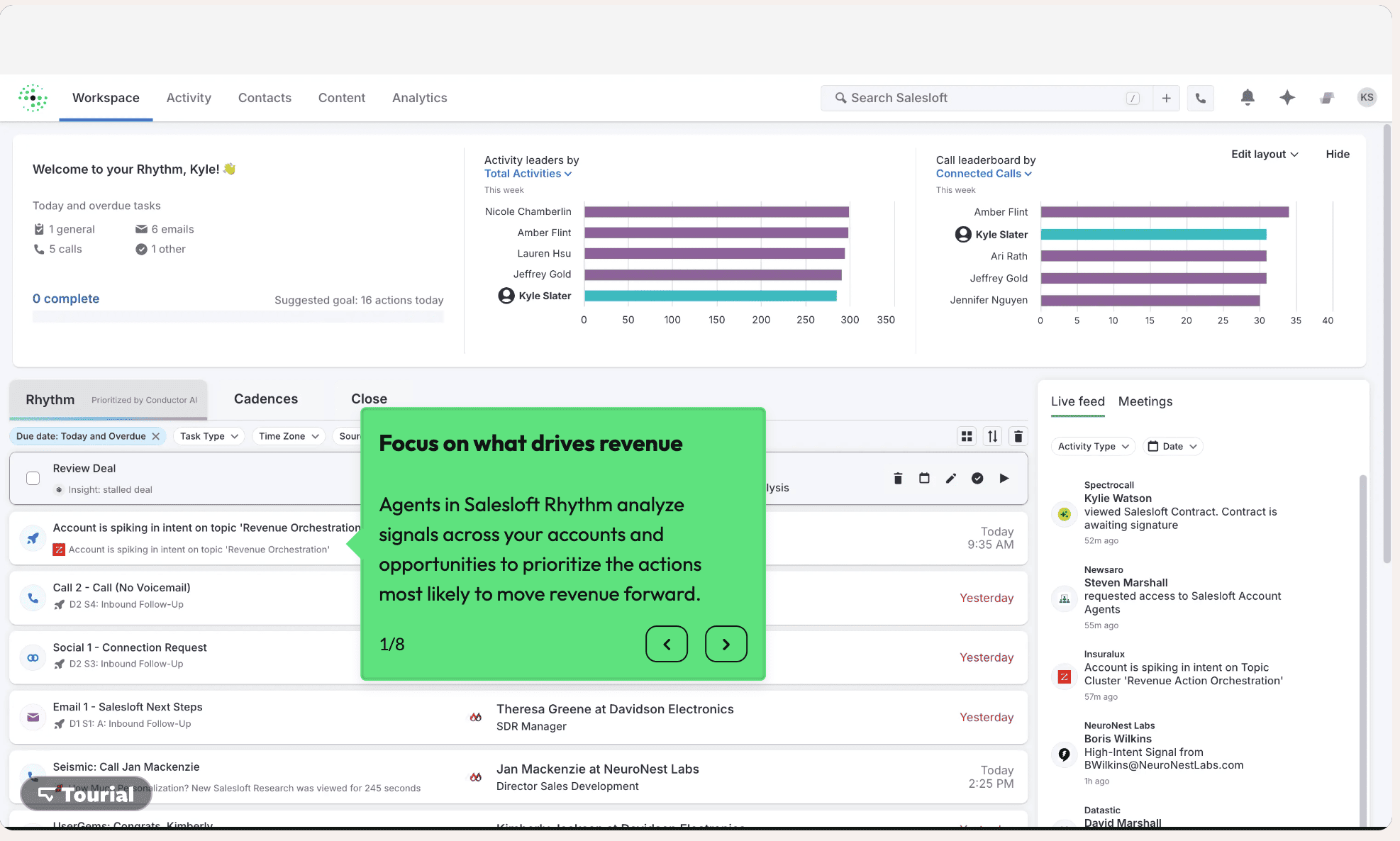Click link icon on Social 1 row
The height and width of the screenshot is (841, 1400).
[x=33, y=657]
